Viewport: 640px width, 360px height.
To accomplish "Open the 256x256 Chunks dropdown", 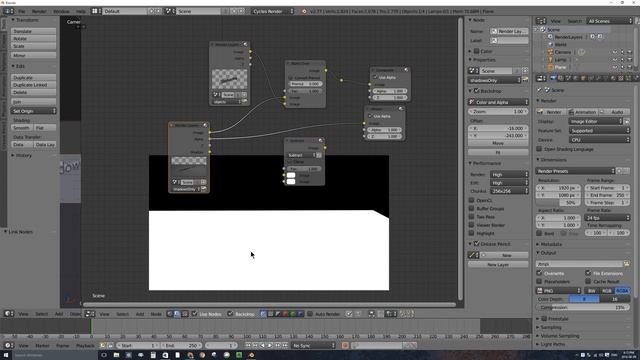I will pos(509,191).
